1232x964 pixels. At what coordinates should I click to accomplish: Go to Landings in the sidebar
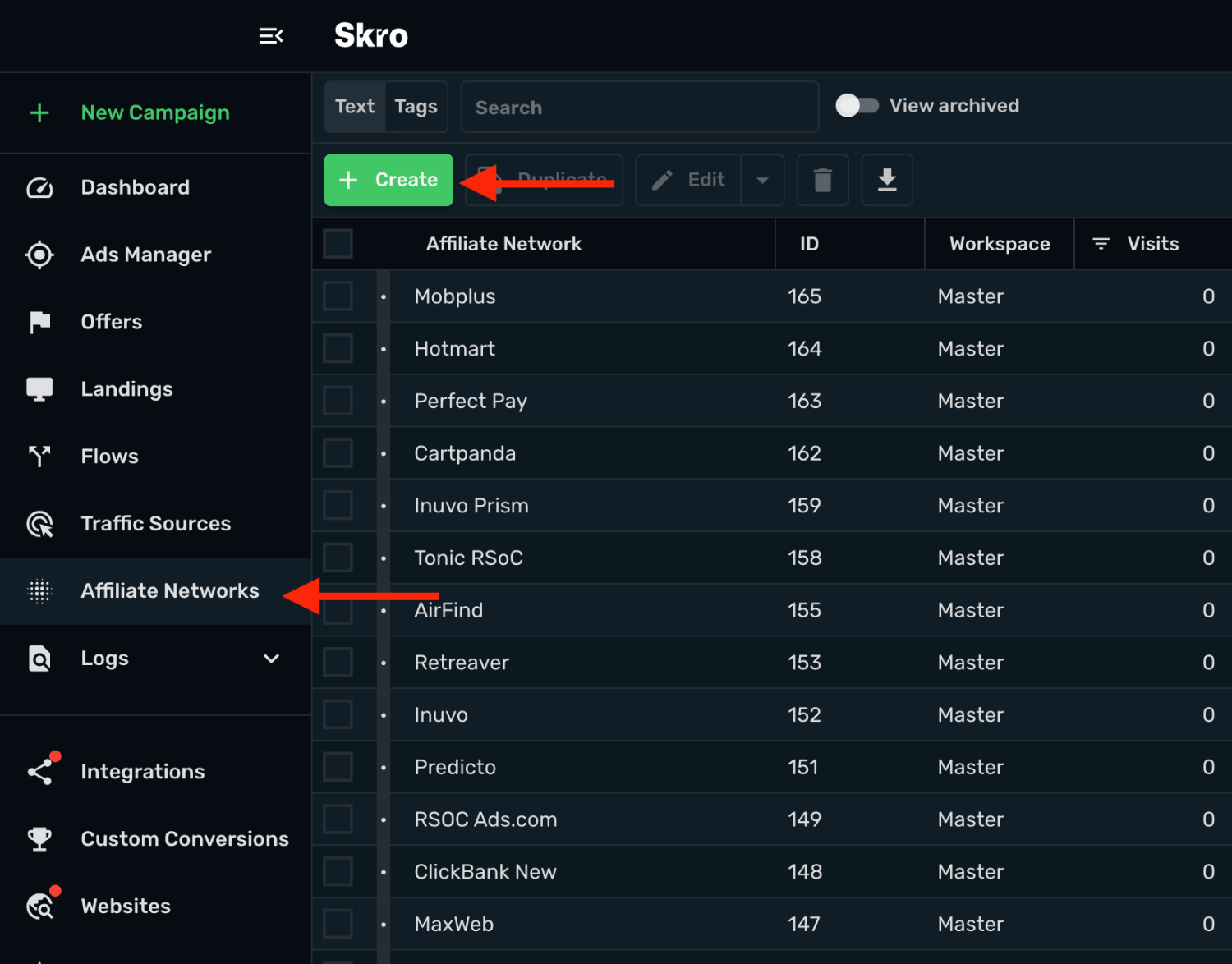pos(127,389)
